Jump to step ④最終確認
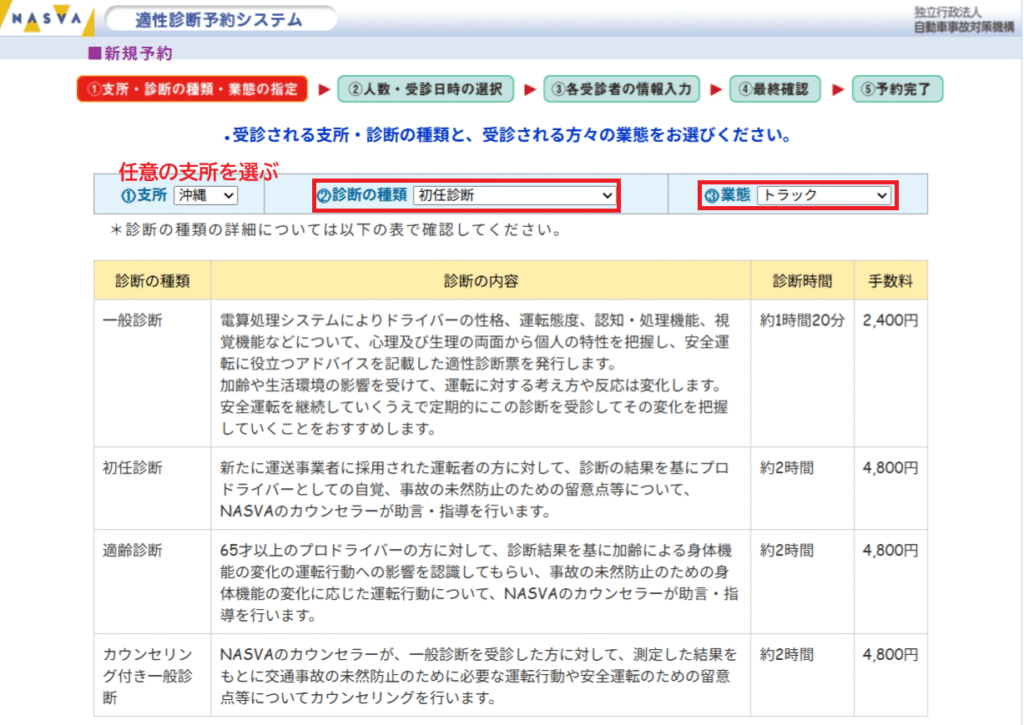 coord(775,89)
